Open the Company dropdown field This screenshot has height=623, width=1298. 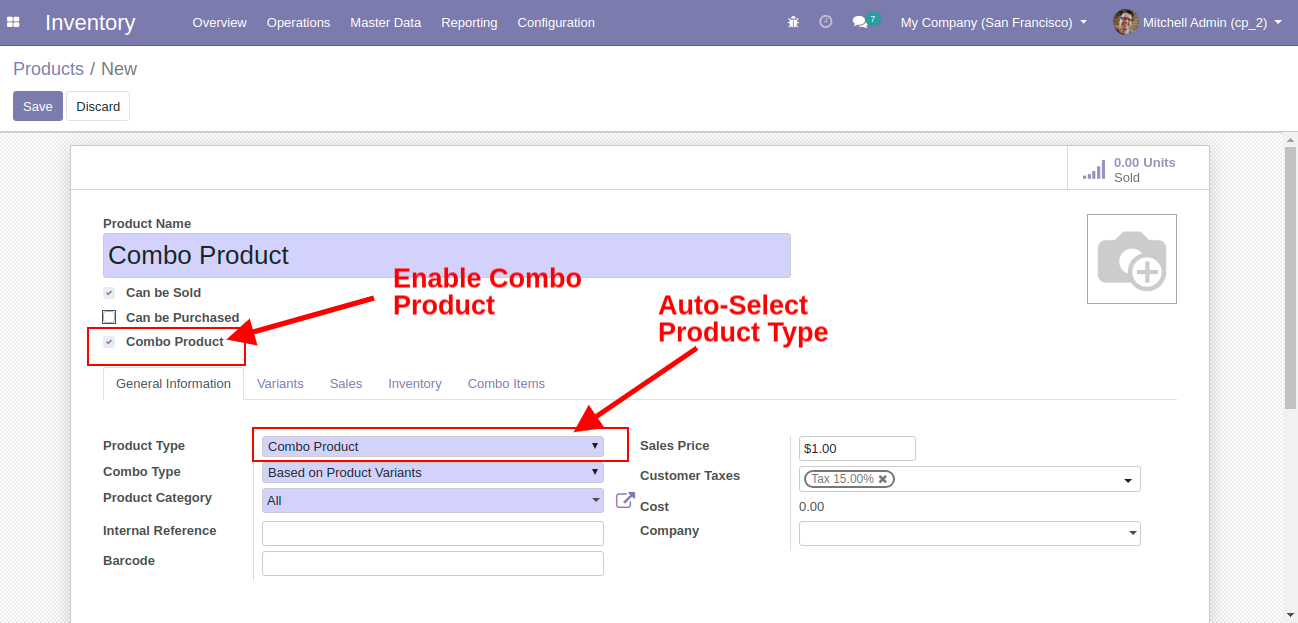[x=969, y=534]
